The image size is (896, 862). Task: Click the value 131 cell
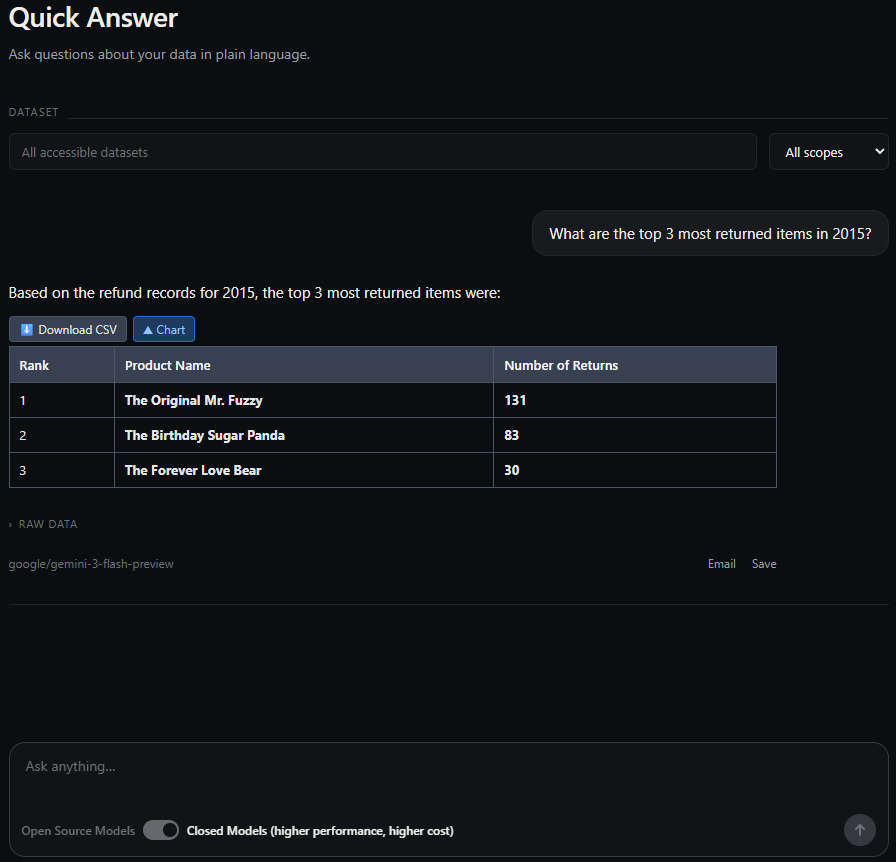(x=635, y=400)
